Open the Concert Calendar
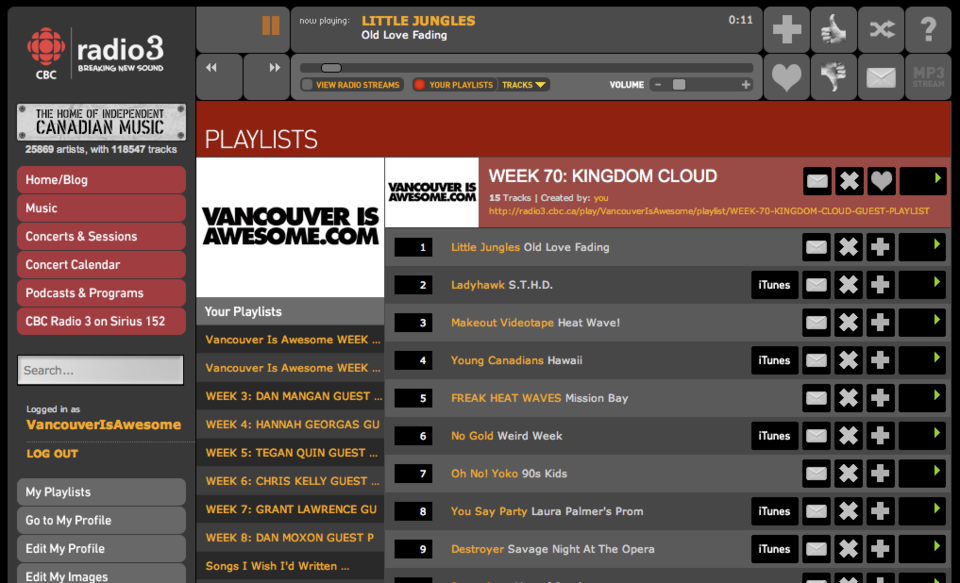This screenshot has width=960, height=583. point(101,265)
